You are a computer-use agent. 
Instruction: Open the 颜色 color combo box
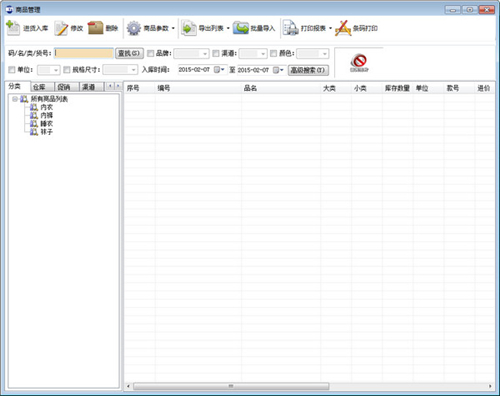coord(313,53)
